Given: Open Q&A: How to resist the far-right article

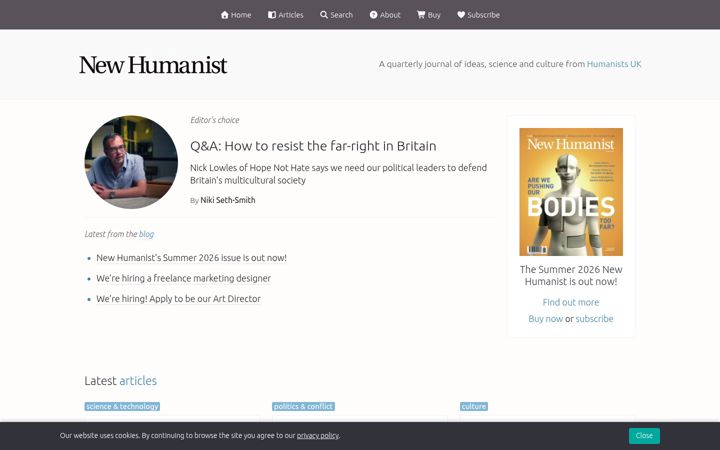Looking at the screenshot, I should [313, 146].
